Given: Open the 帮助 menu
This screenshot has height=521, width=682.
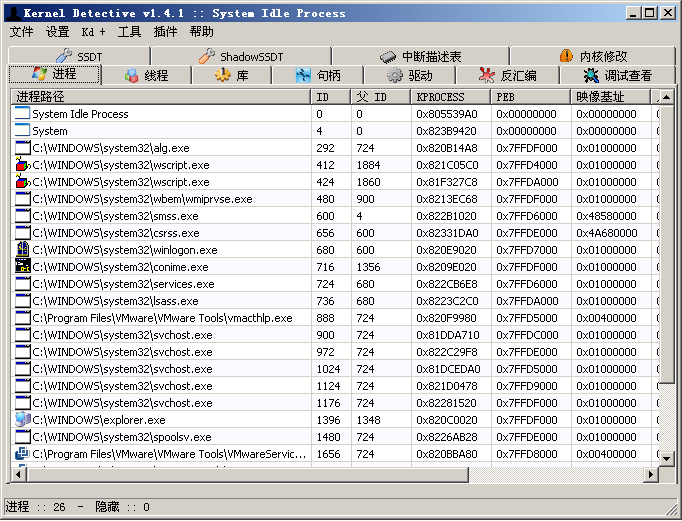Looking at the screenshot, I should (201, 32).
